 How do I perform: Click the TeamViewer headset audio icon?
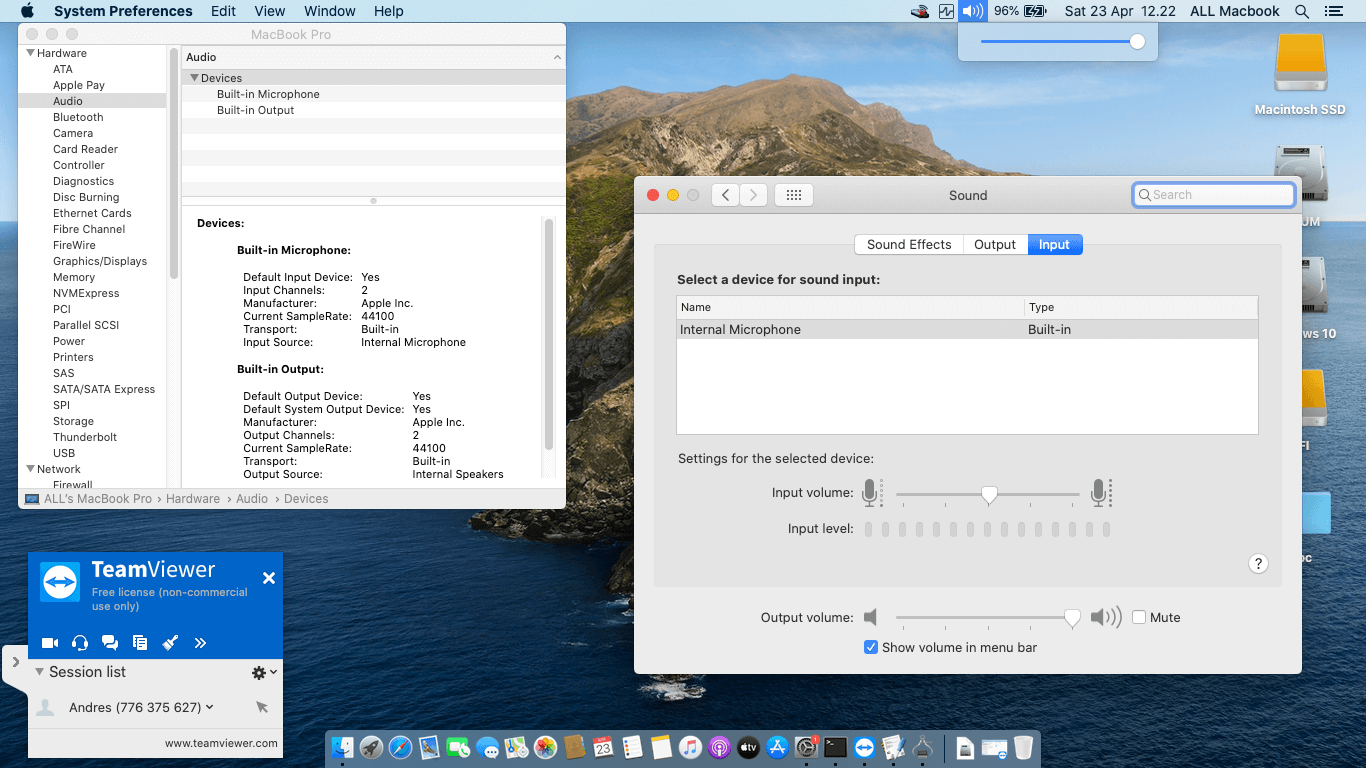coord(80,643)
